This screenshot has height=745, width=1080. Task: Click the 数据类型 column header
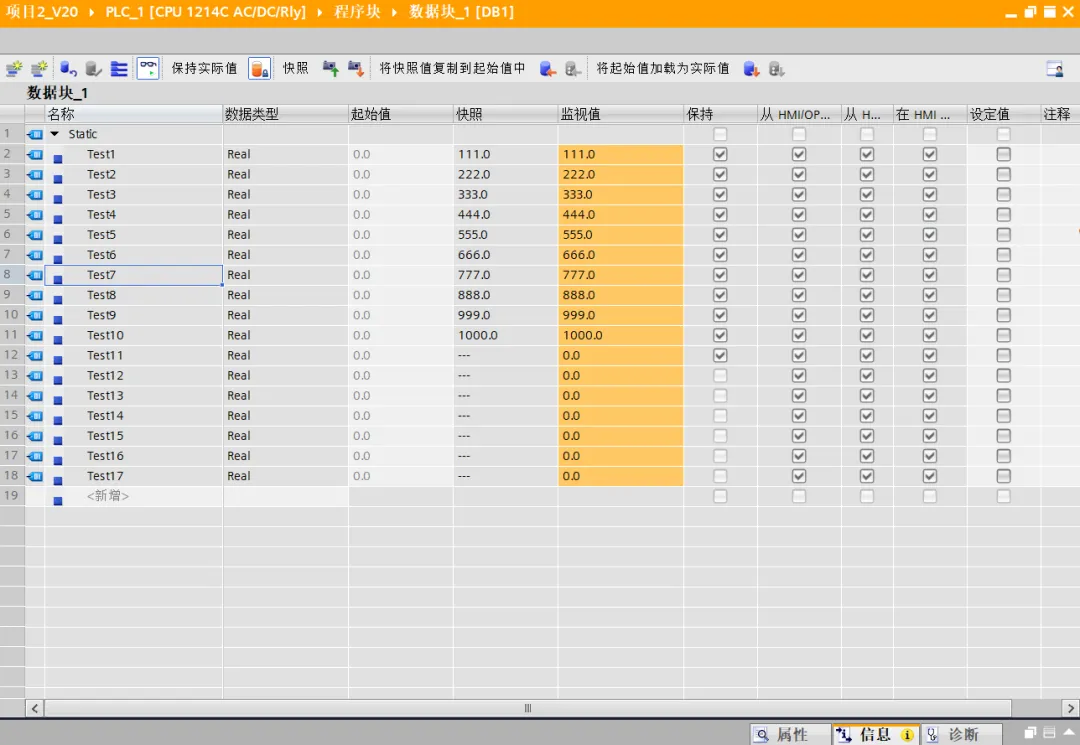coord(285,114)
